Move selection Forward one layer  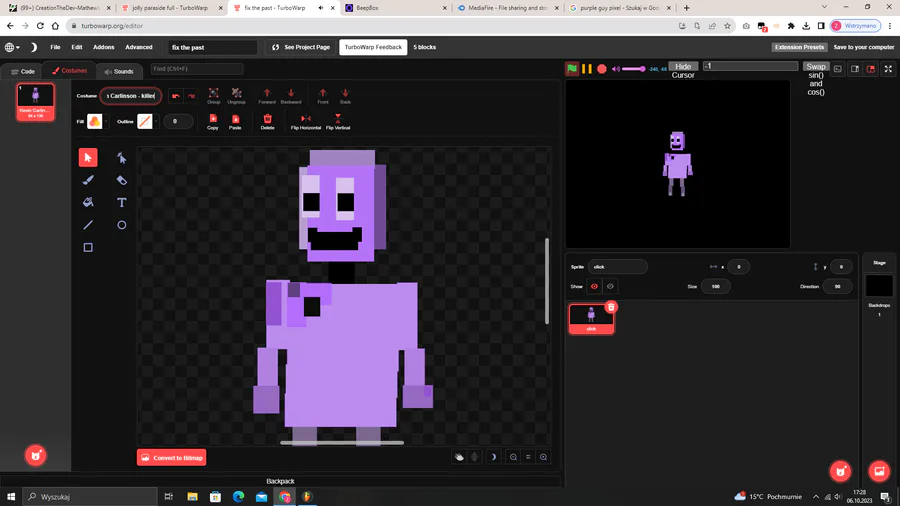point(267,96)
